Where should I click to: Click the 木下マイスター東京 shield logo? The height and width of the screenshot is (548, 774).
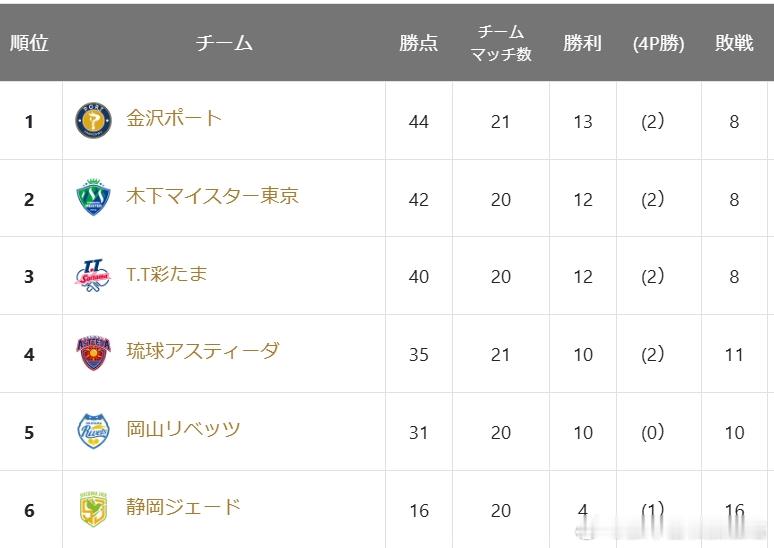pyautogui.click(x=93, y=197)
